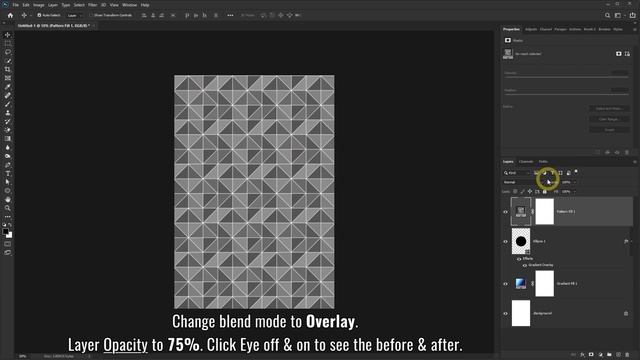Select the Clone Stamp tool
This screenshot has width=640, height=360.
click(x=7, y=113)
